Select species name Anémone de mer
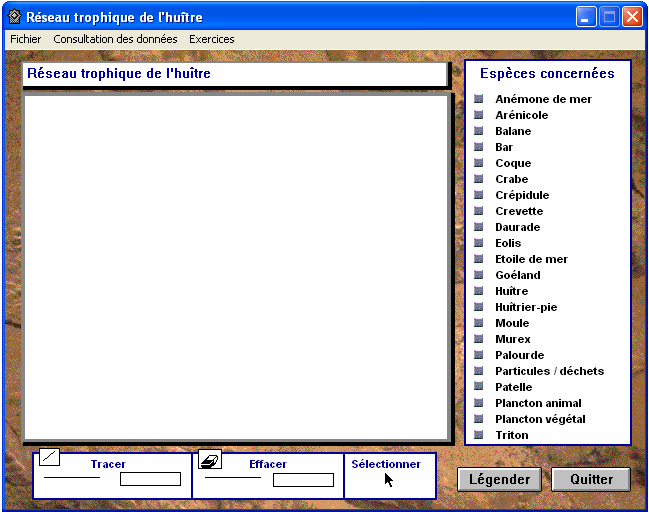 click(x=543, y=99)
